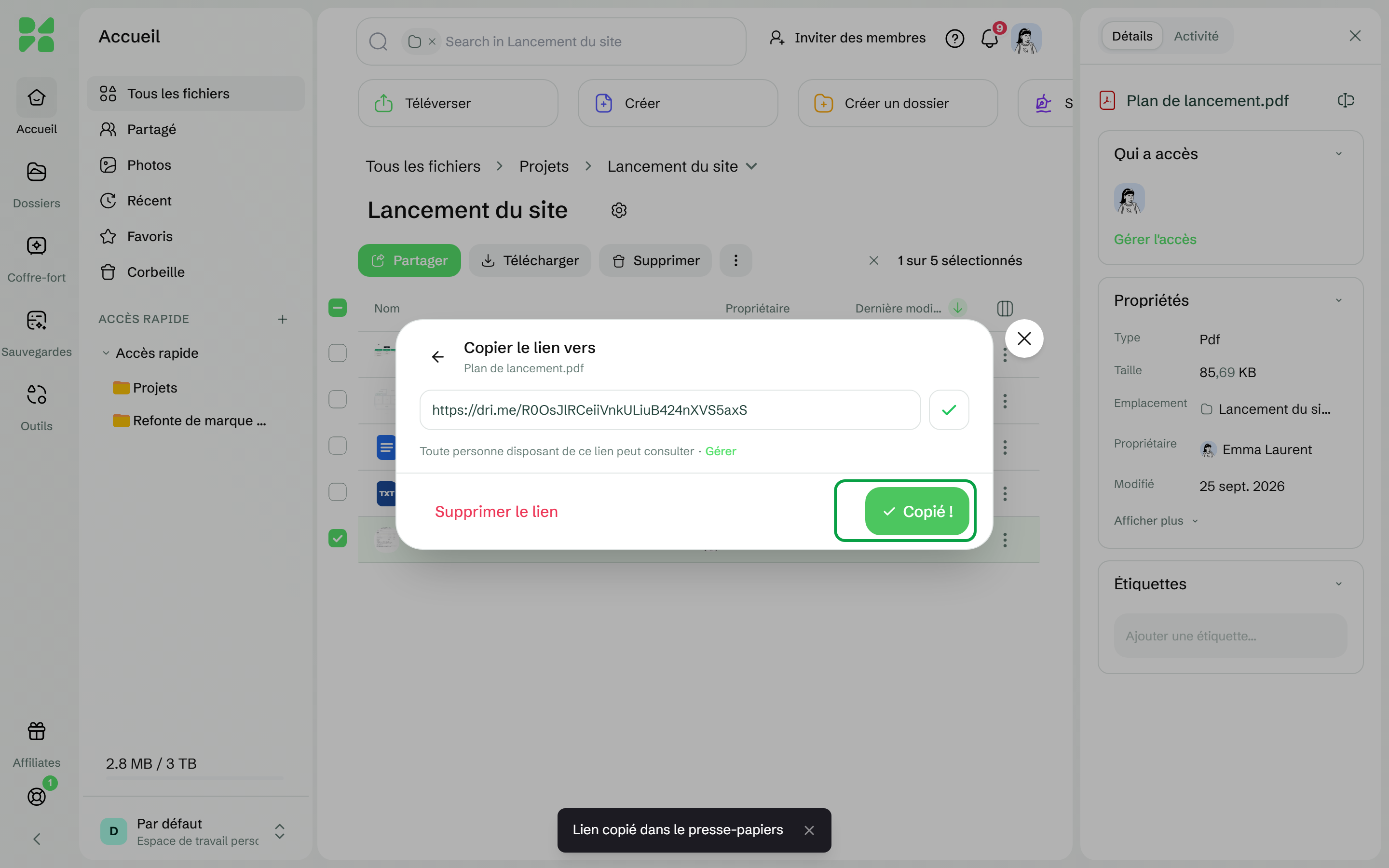Check the checkbox of the TXT file row
Image resolution: width=1389 pixels, height=868 pixels.
coord(338,492)
